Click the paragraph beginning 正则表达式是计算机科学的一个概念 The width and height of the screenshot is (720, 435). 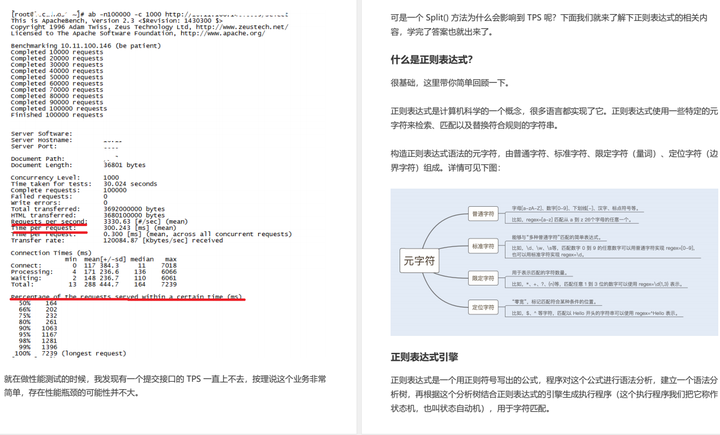point(554,118)
